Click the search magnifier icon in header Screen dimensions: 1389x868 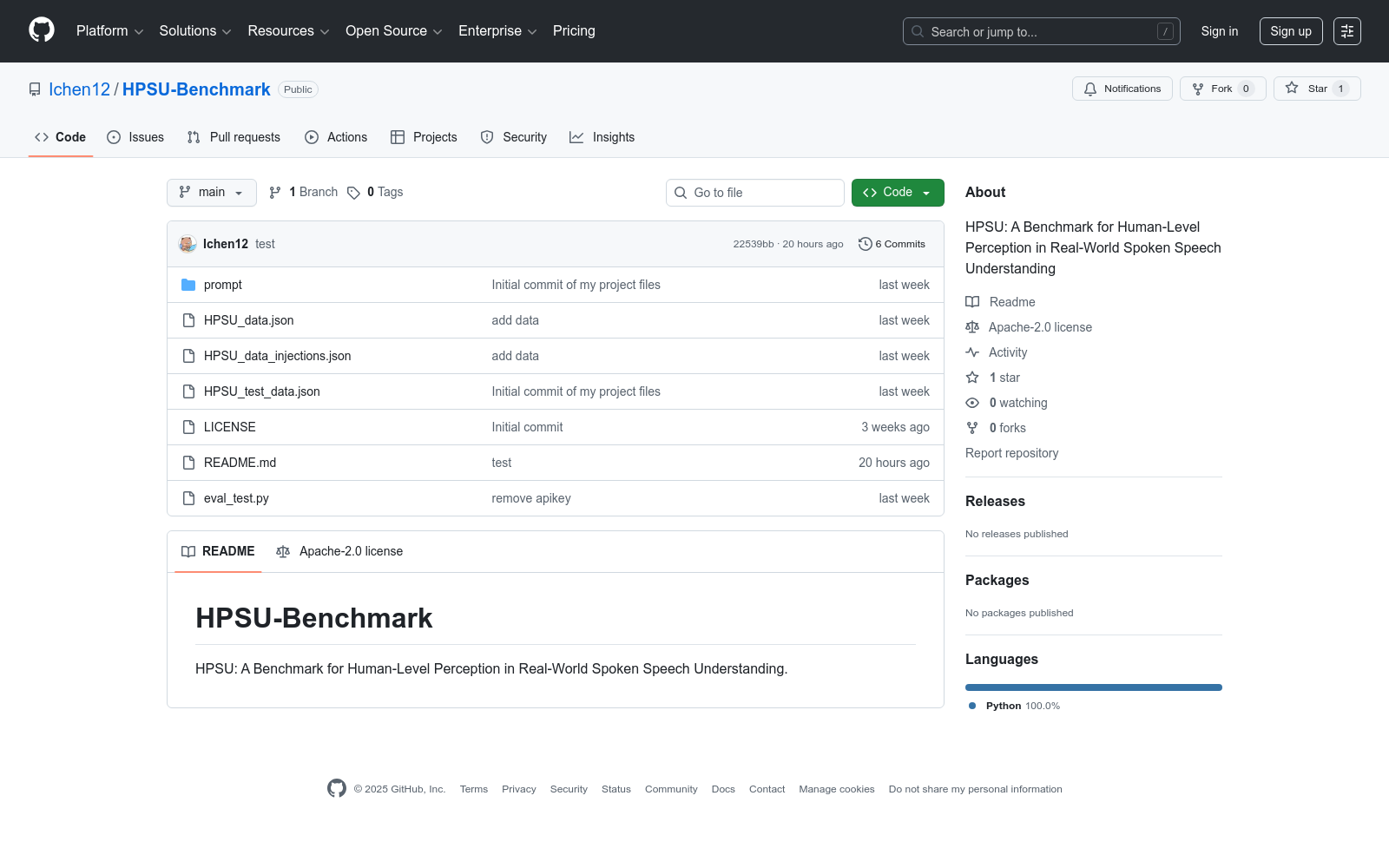click(918, 31)
